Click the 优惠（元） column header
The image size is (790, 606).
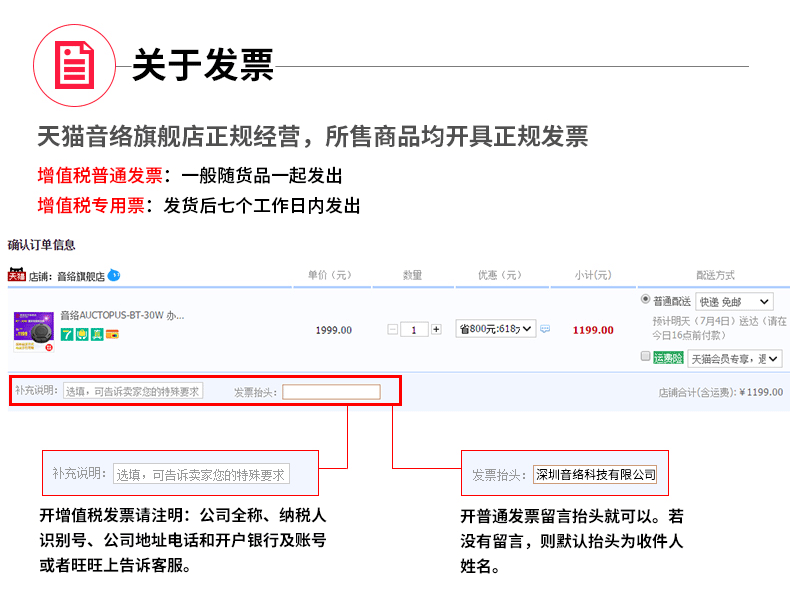click(500, 275)
